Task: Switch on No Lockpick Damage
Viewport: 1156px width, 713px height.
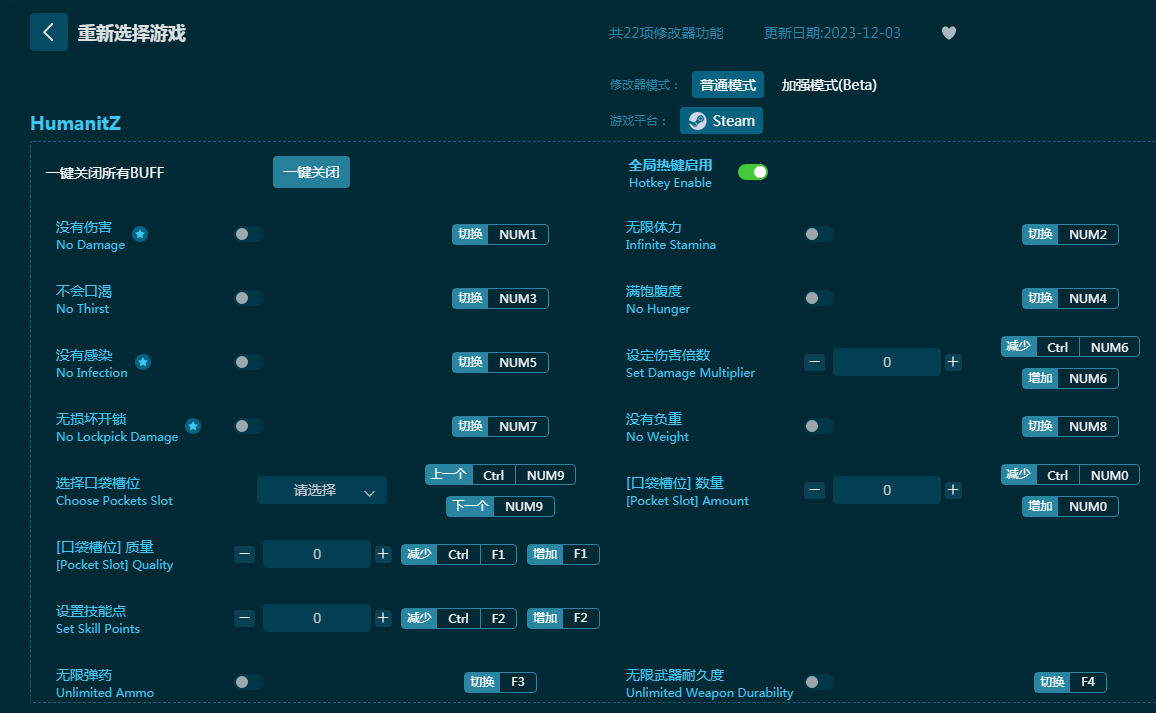Action: 249,426
